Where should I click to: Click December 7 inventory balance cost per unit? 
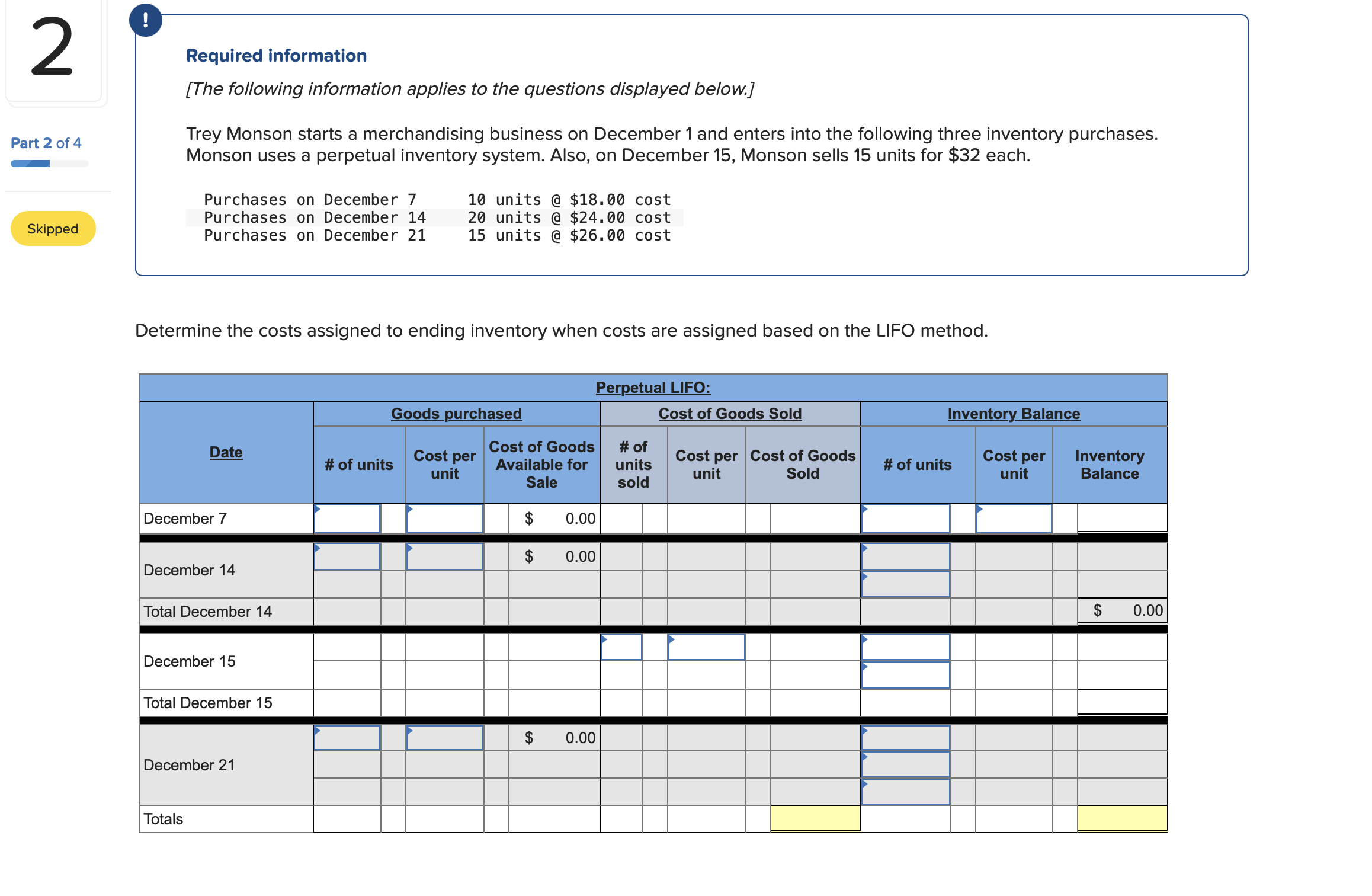[x=1014, y=519]
